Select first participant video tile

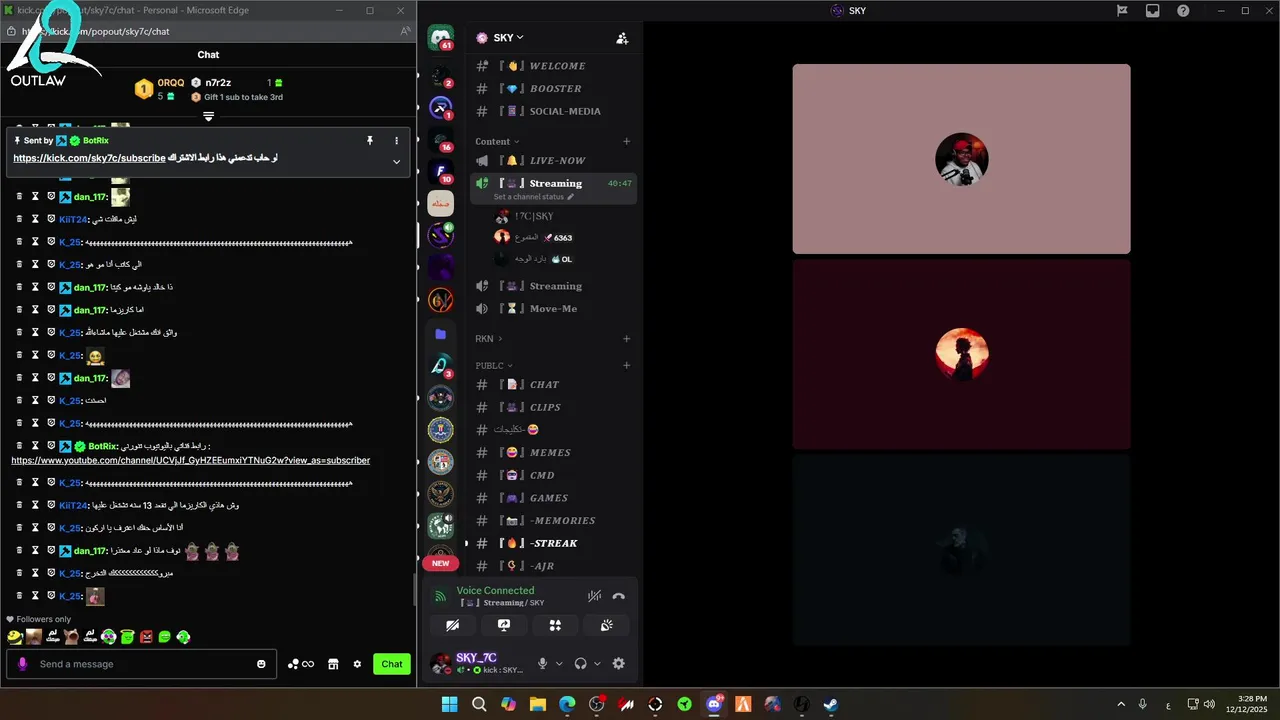[962, 159]
